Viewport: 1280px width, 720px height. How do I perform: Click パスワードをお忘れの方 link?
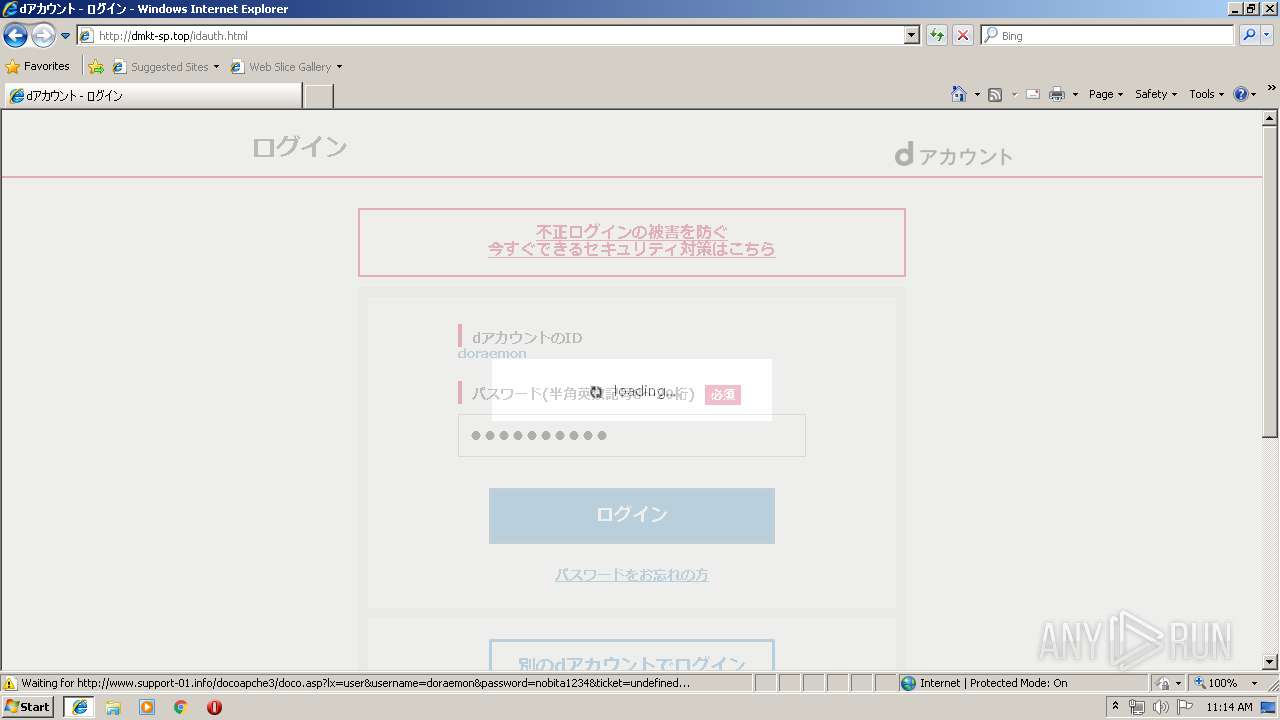click(632, 575)
